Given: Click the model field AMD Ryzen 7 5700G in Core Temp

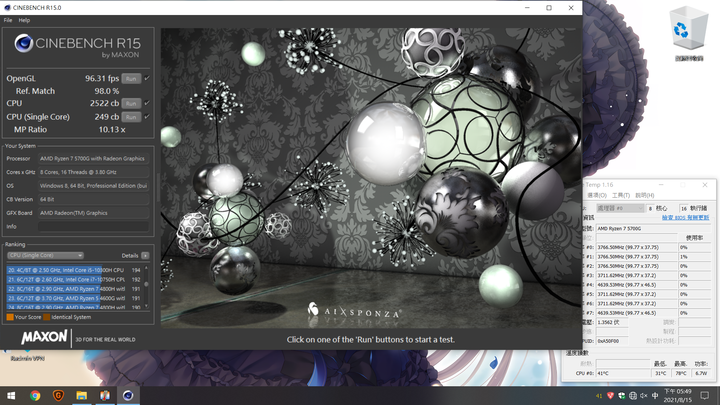Looking at the screenshot, I should (x=653, y=229).
